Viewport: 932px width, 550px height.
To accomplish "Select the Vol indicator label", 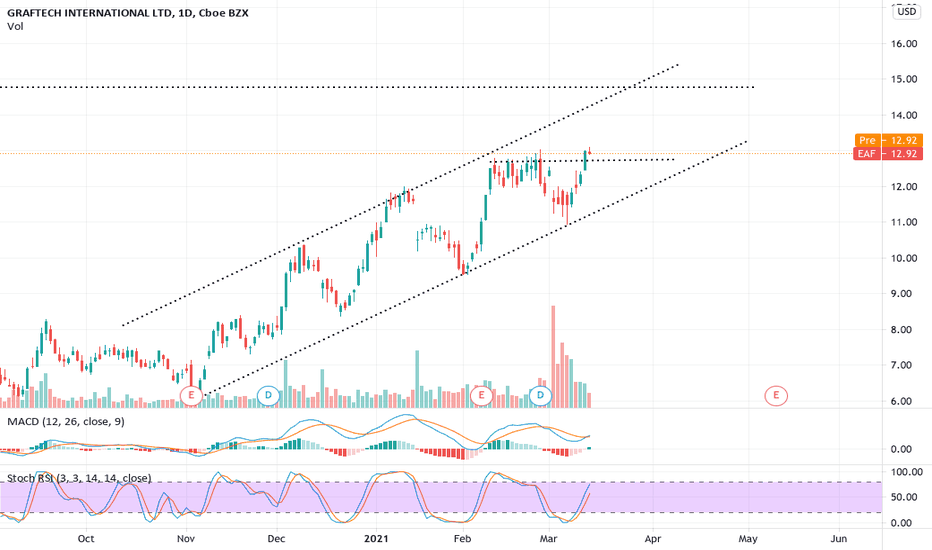I will (x=15, y=26).
